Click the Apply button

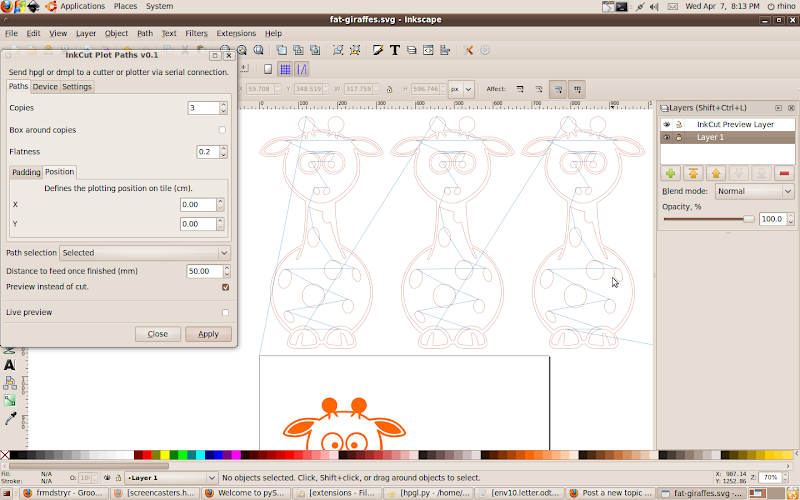tap(208, 334)
